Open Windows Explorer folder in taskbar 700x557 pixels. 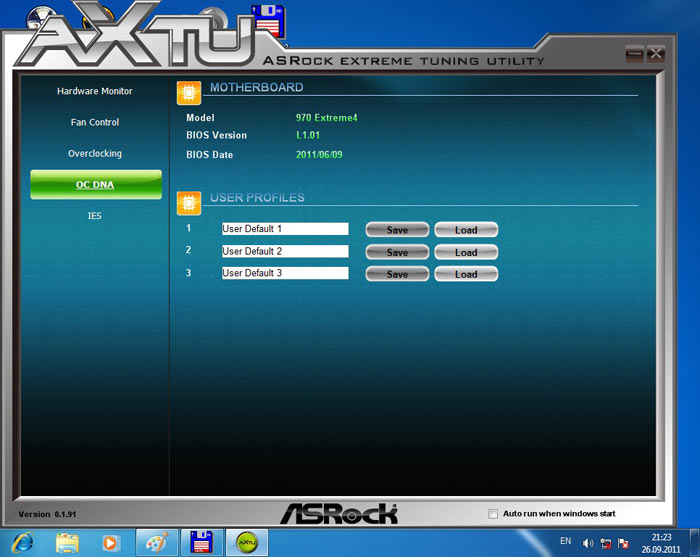[x=67, y=543]
